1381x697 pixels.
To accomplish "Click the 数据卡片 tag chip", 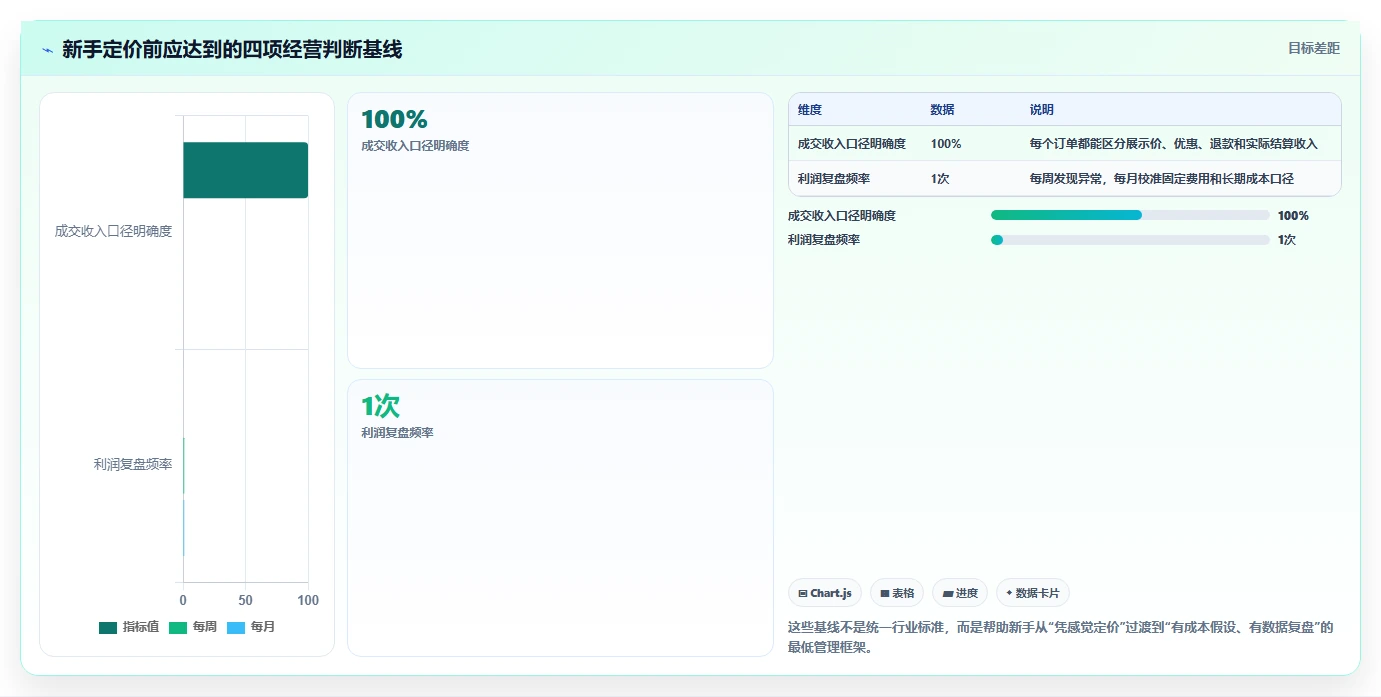I will pos(1033,593).
